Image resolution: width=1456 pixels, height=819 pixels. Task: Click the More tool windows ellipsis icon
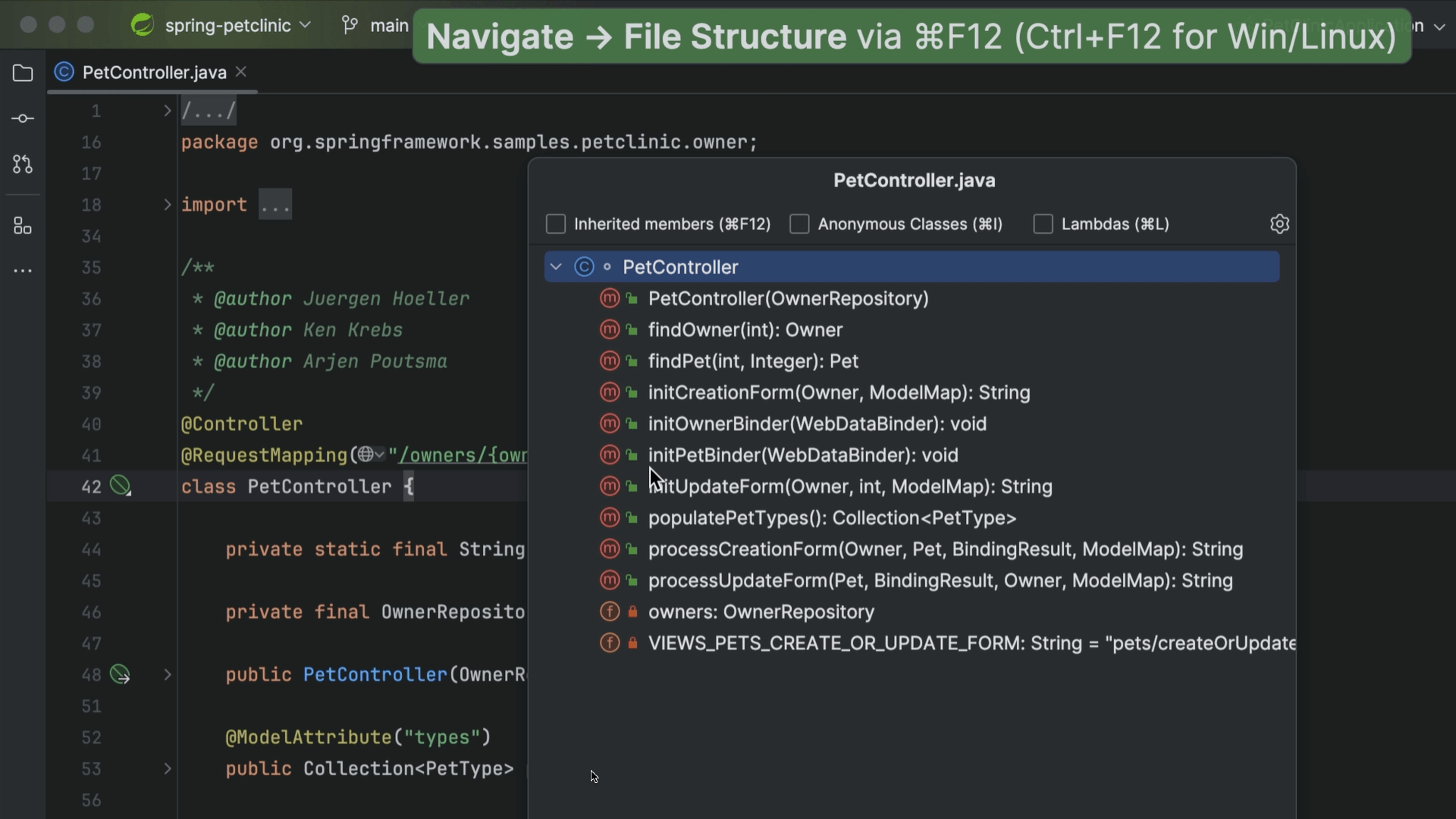(23, 270)
